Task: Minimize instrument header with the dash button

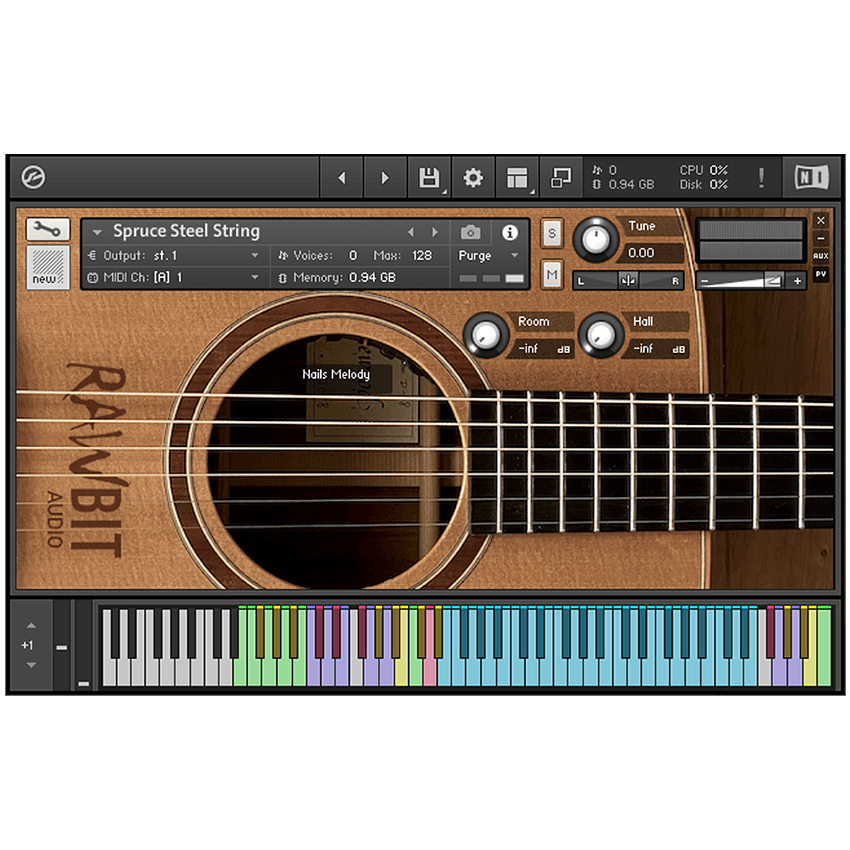Action: pos(821,238)
